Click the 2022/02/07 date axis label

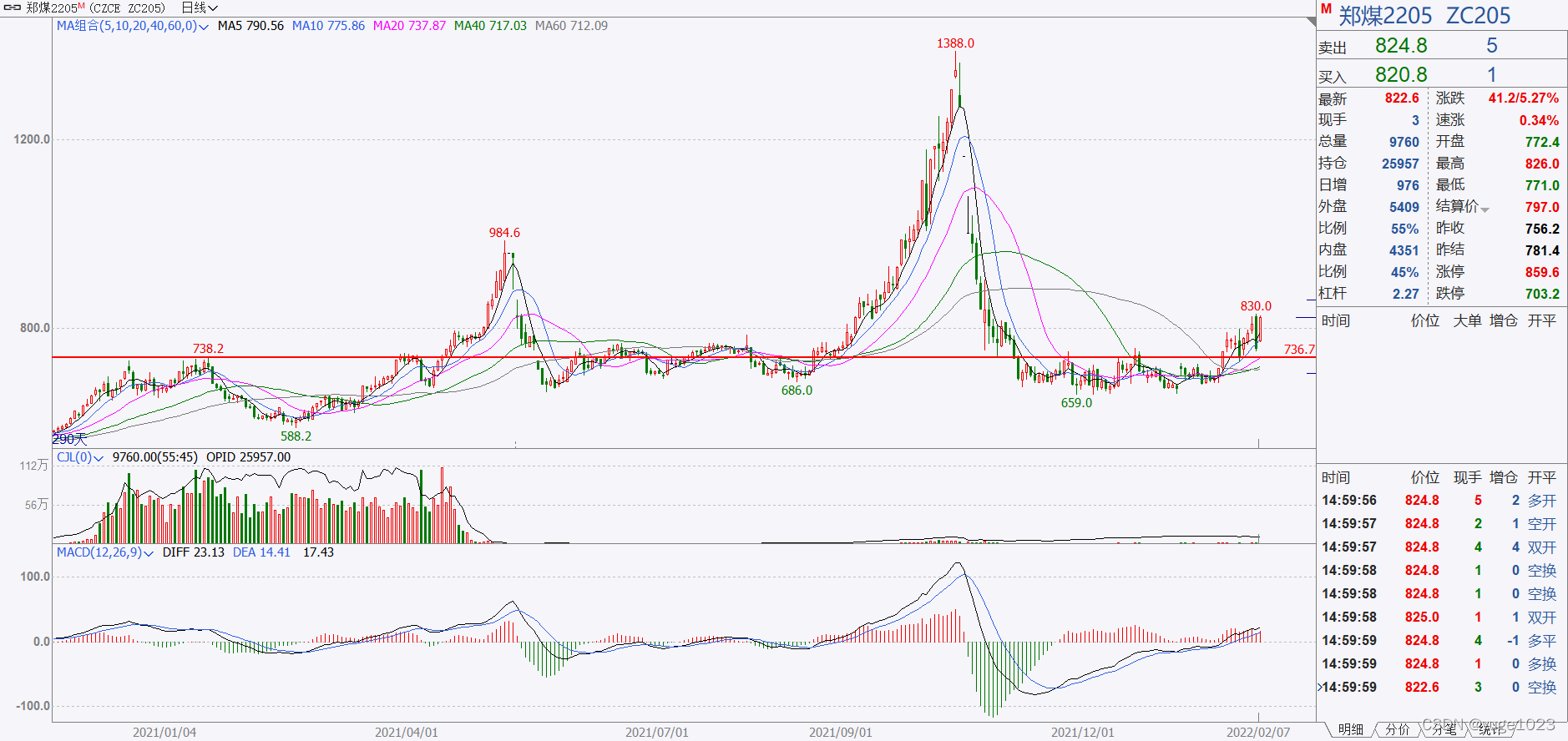tap(1257, 733)
